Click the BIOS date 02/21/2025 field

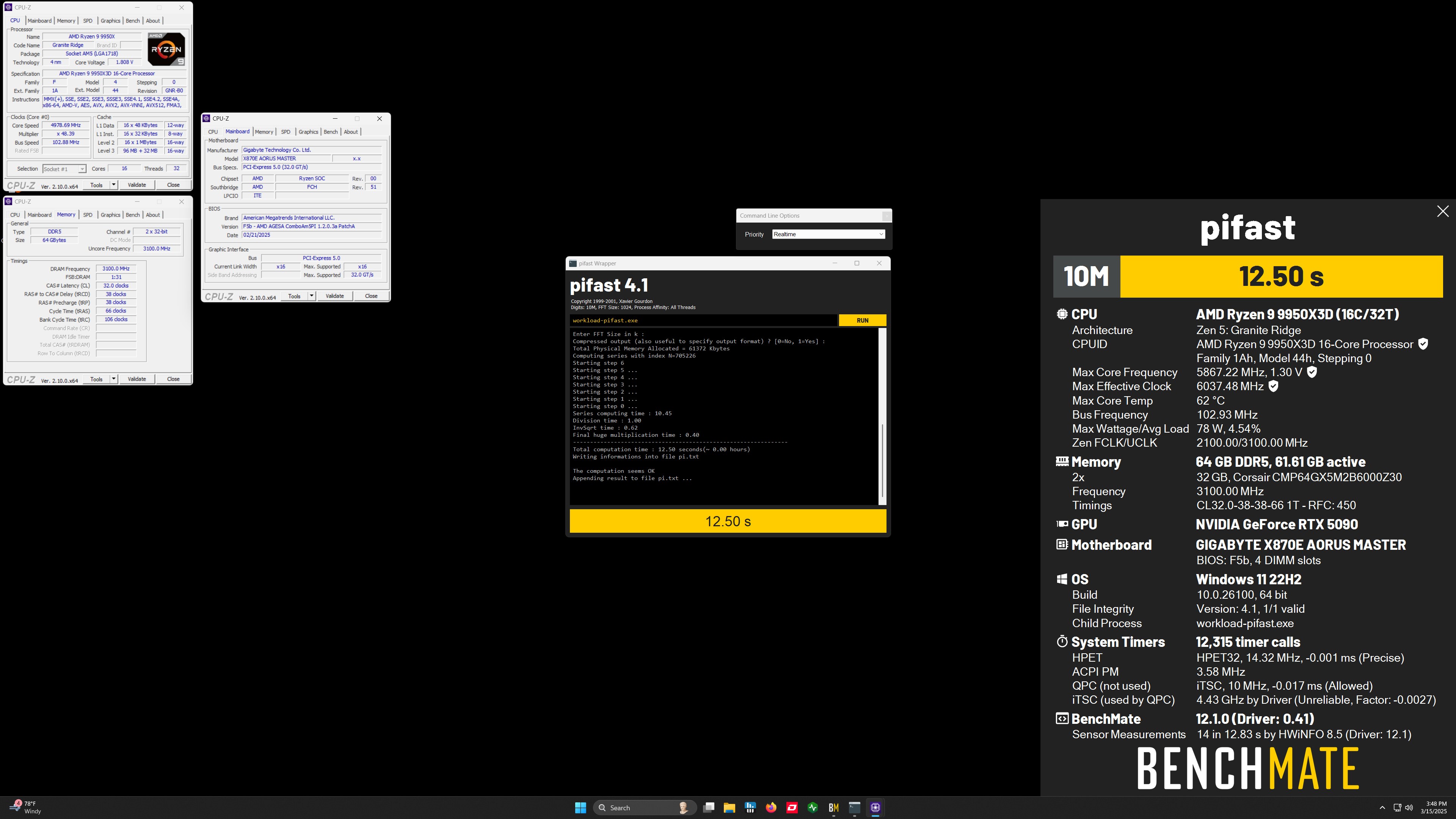pyautogui.click(x=311, y=235)
